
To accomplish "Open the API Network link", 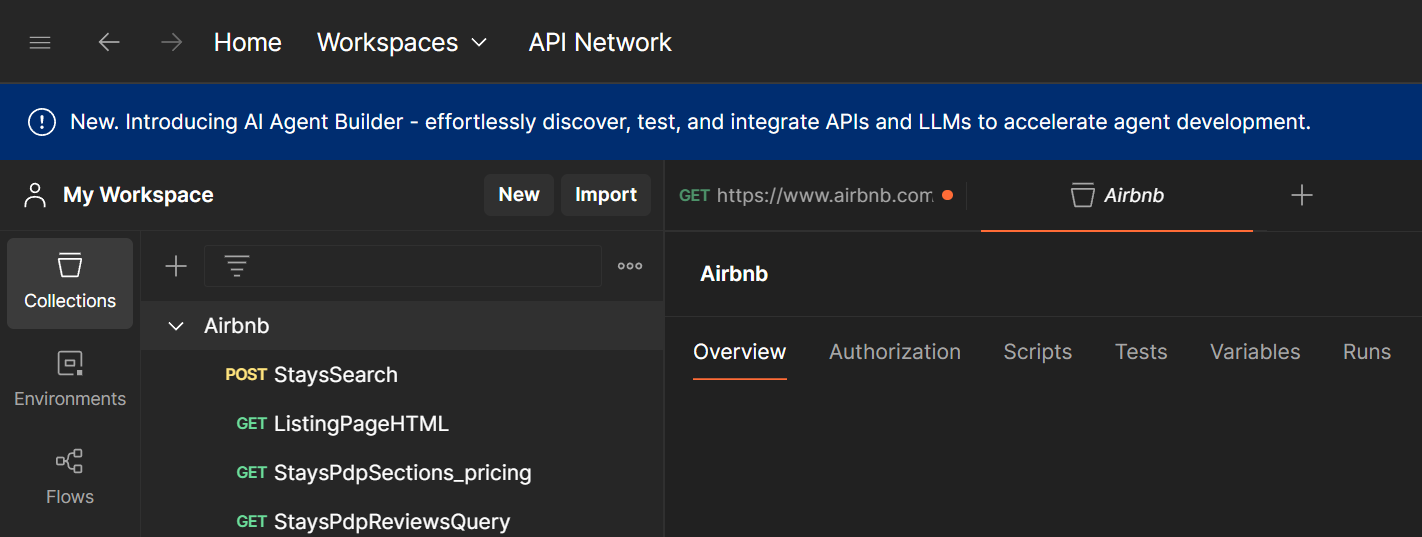I will coord(600,43).
